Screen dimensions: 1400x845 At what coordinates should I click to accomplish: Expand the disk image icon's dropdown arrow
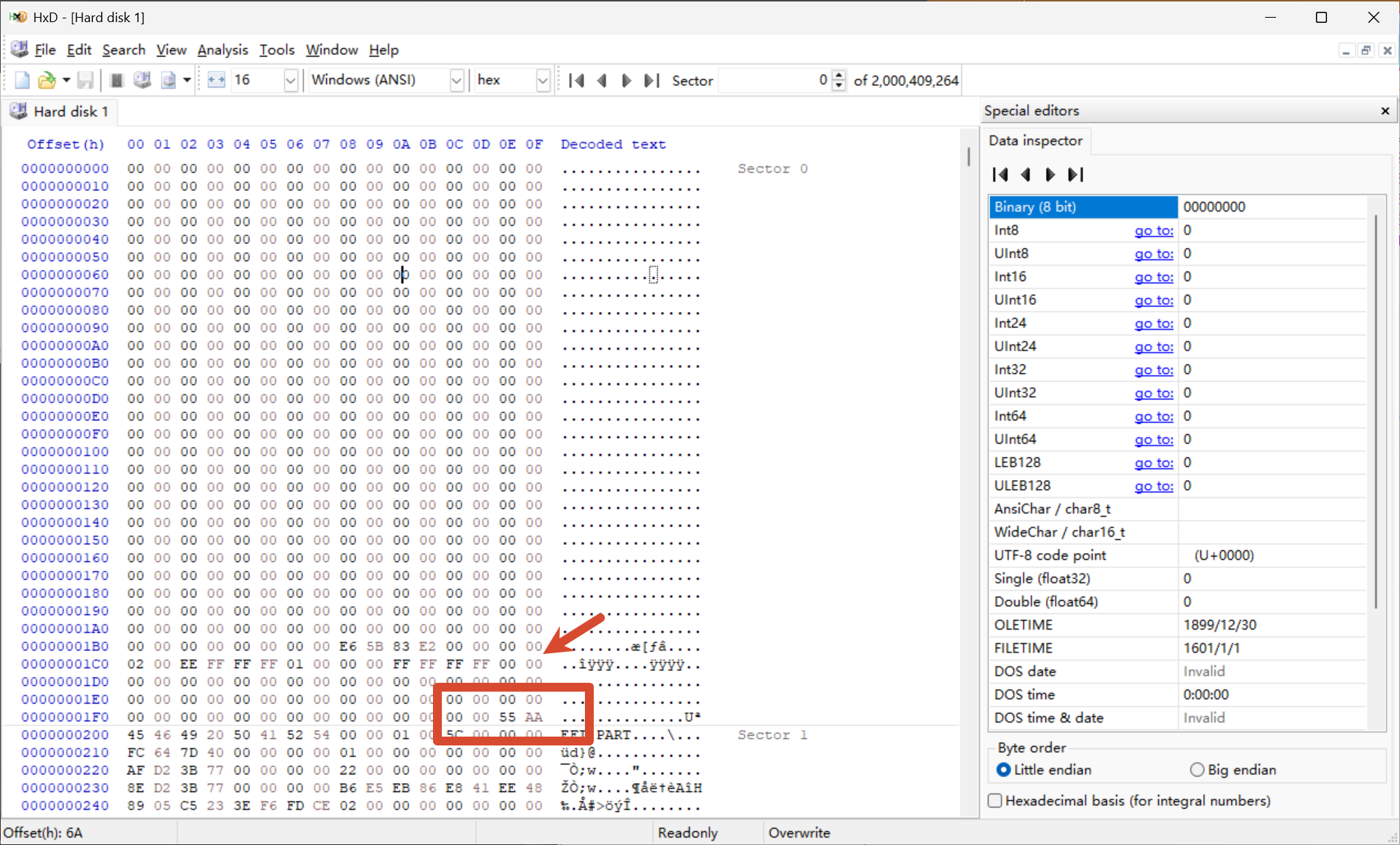(187, 80)
